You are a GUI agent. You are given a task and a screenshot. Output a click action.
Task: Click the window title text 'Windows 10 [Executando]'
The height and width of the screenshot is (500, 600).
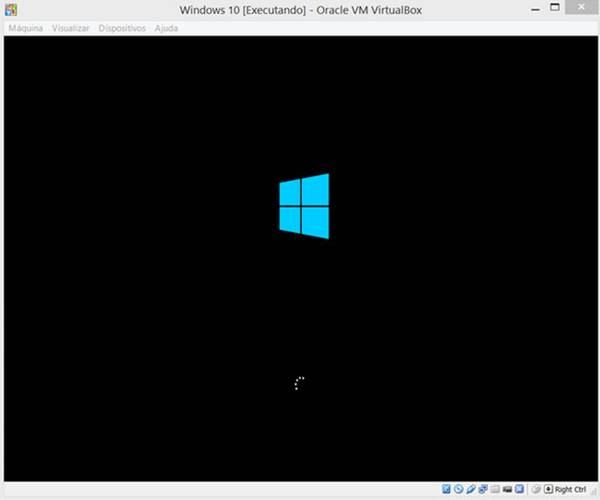pos(243,10)
